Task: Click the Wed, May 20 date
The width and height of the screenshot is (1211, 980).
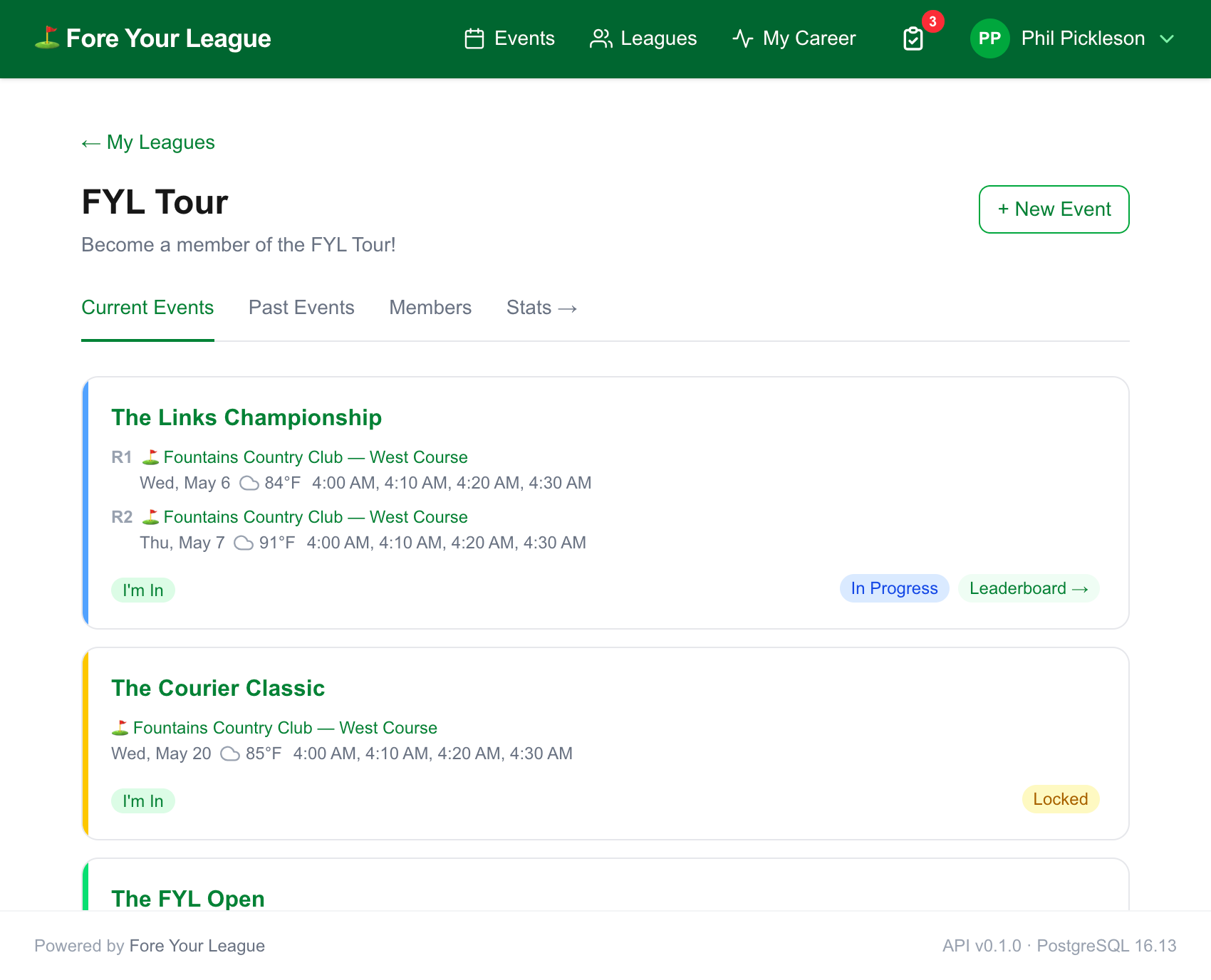Action: click(162, 754)
